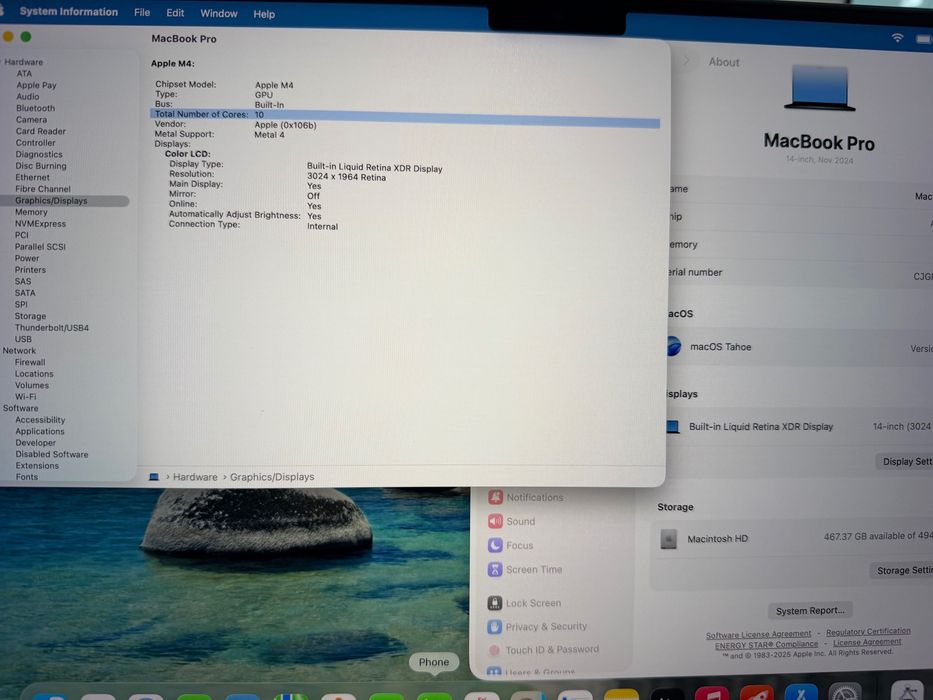
Task: Select Camera in the sidebar
Action: [31, 120]
